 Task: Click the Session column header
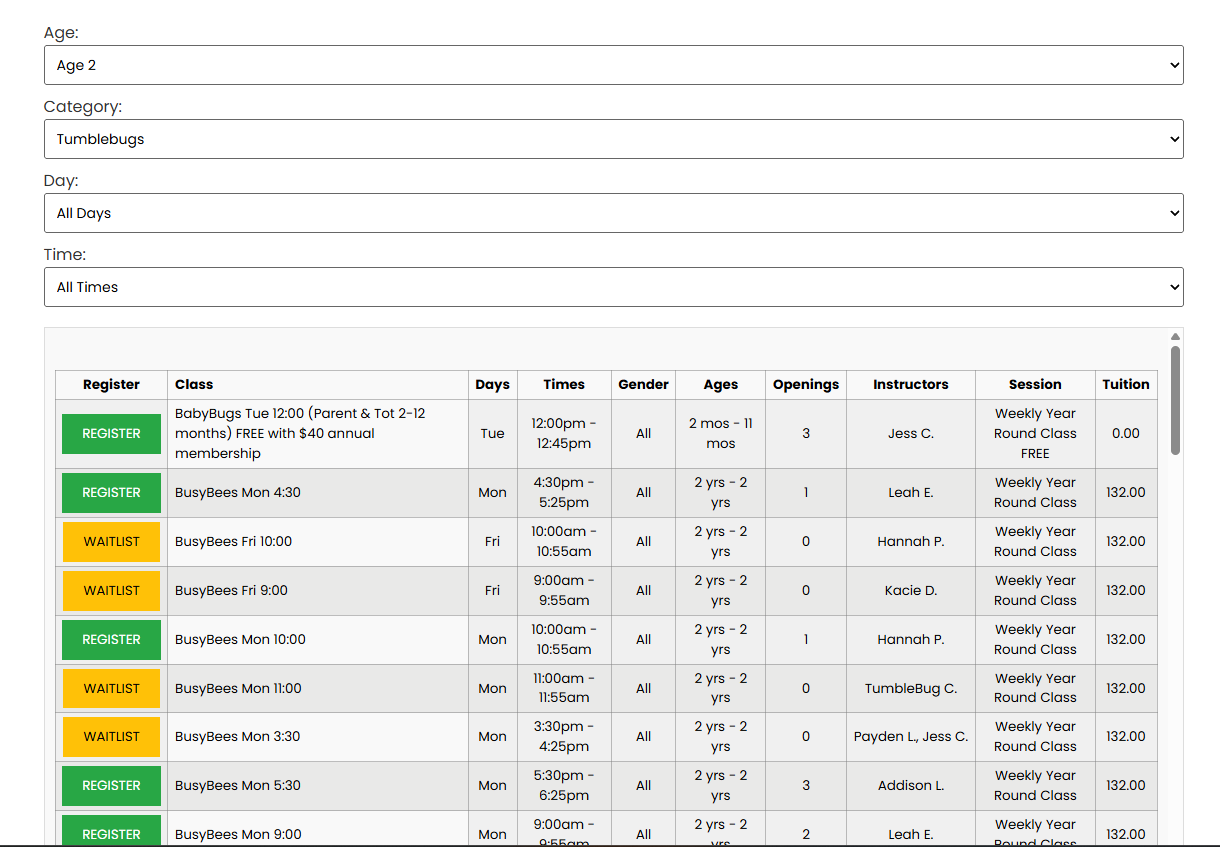point(1035,384)
